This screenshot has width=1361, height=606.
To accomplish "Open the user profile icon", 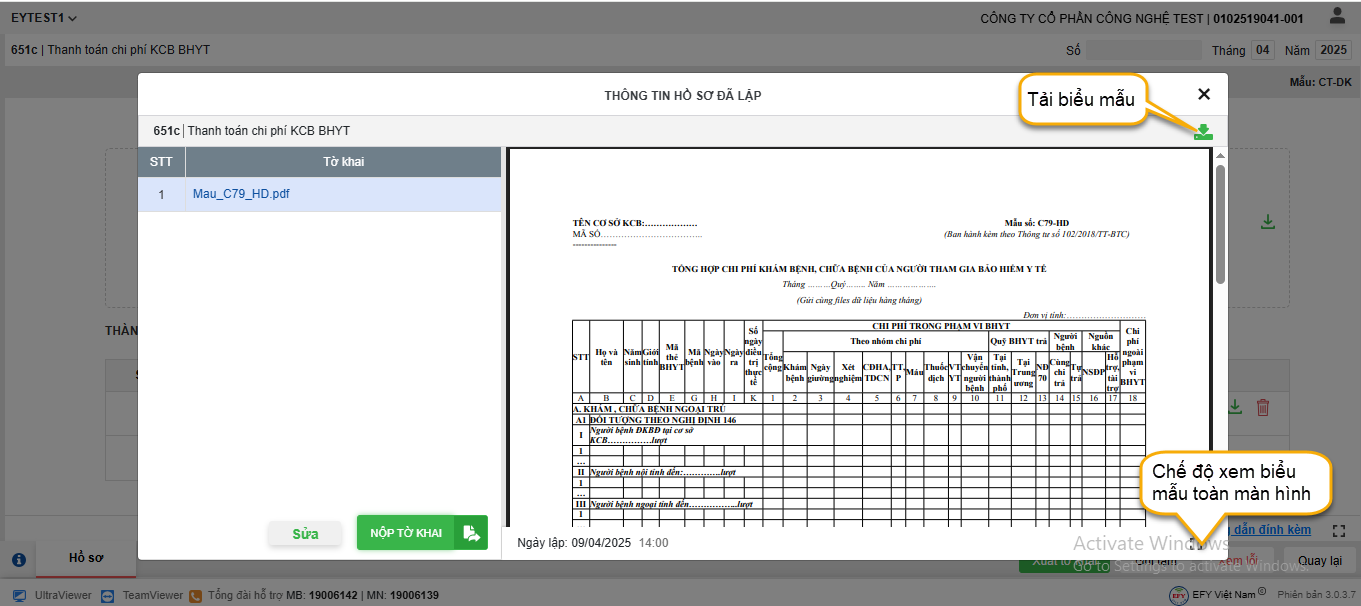I will [x=1337, y=16].
